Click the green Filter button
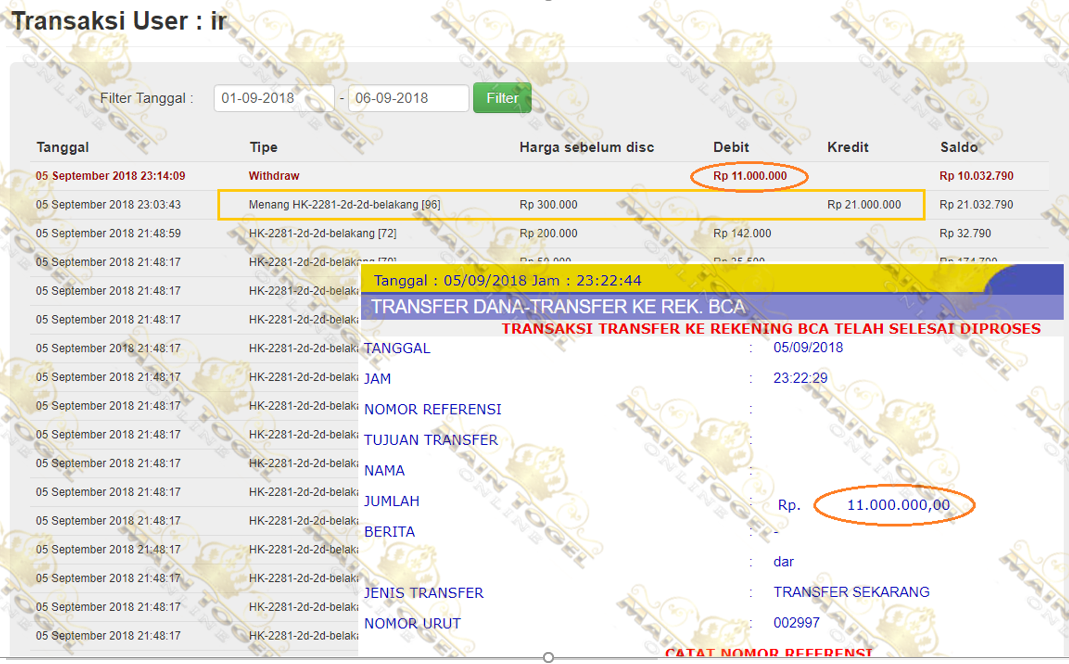 (502, 98)
